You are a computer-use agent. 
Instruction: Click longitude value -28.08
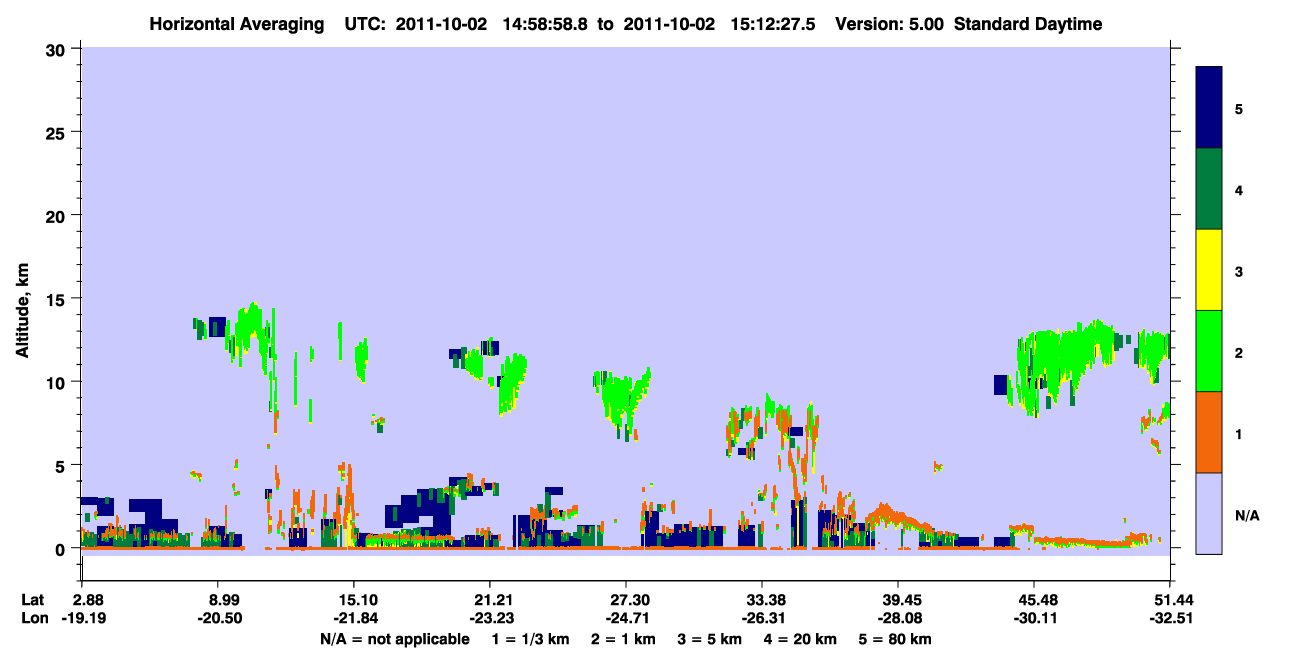coord(898,618)
